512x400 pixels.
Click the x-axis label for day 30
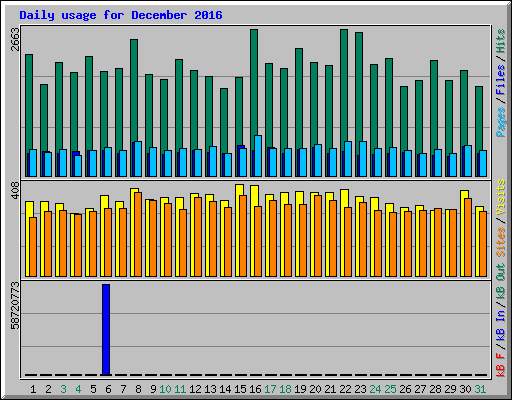465,389
